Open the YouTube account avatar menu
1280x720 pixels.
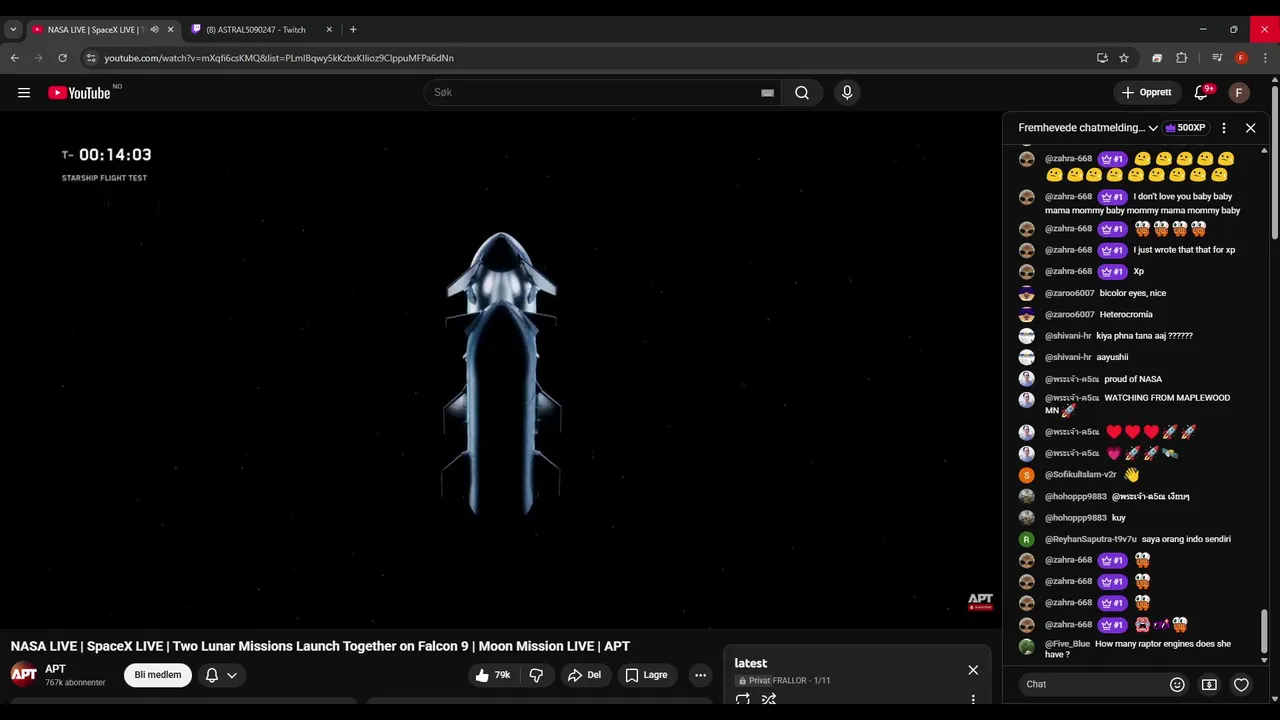tap(1239, 93)
